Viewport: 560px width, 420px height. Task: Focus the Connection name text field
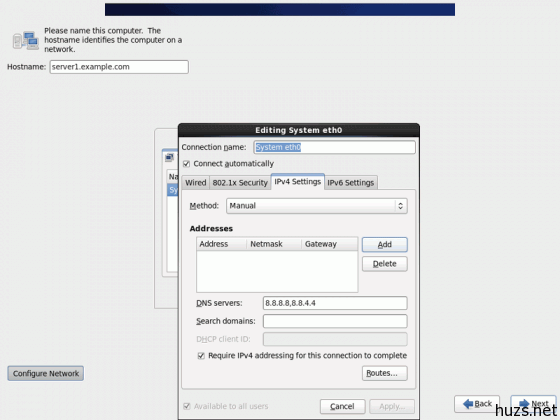point(335,147)
